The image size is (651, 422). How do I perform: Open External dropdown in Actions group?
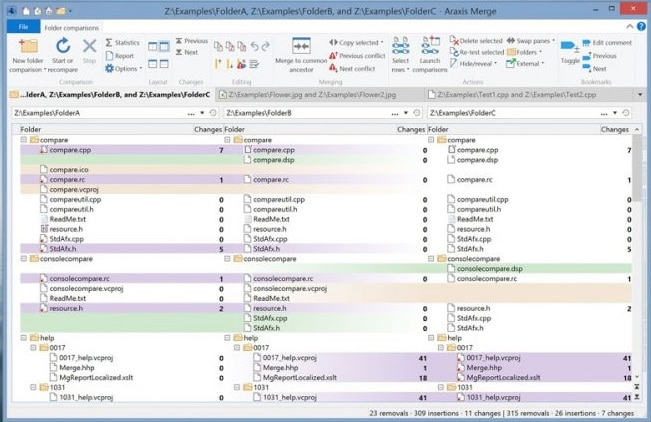coord(525,64)
